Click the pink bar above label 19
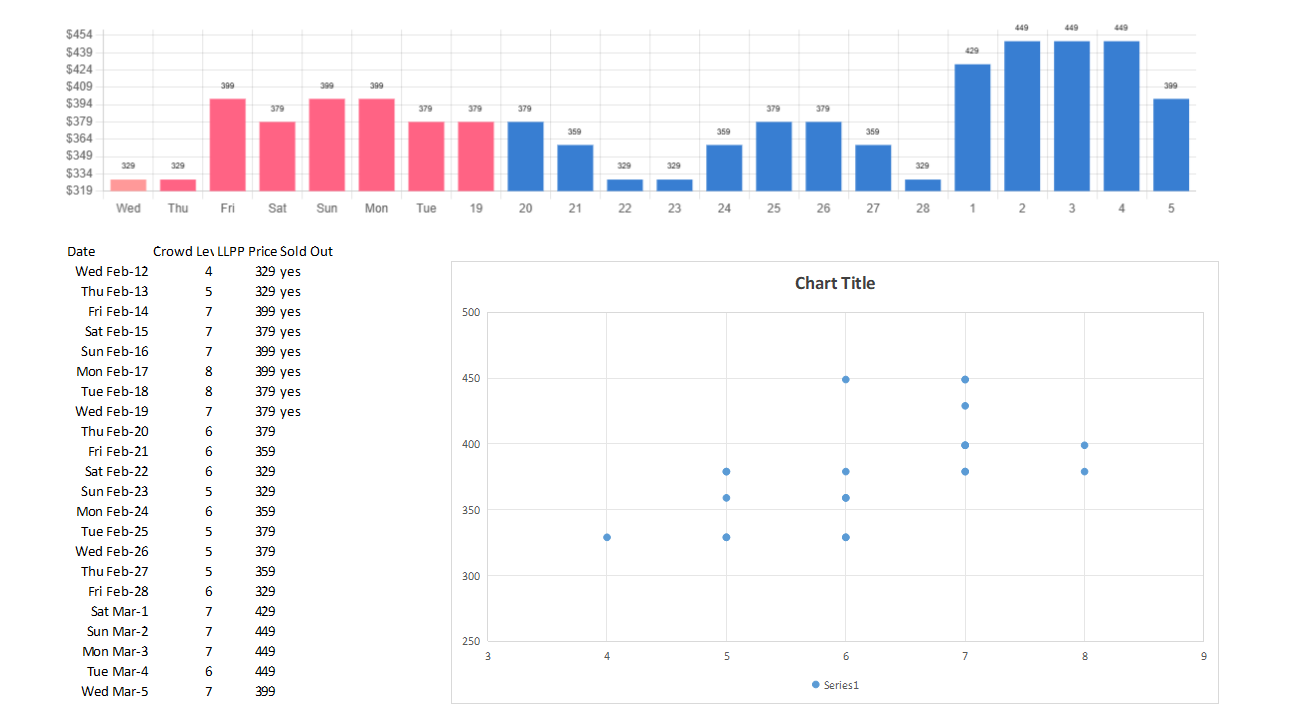The image size is (1300, 723). point(476,156)
